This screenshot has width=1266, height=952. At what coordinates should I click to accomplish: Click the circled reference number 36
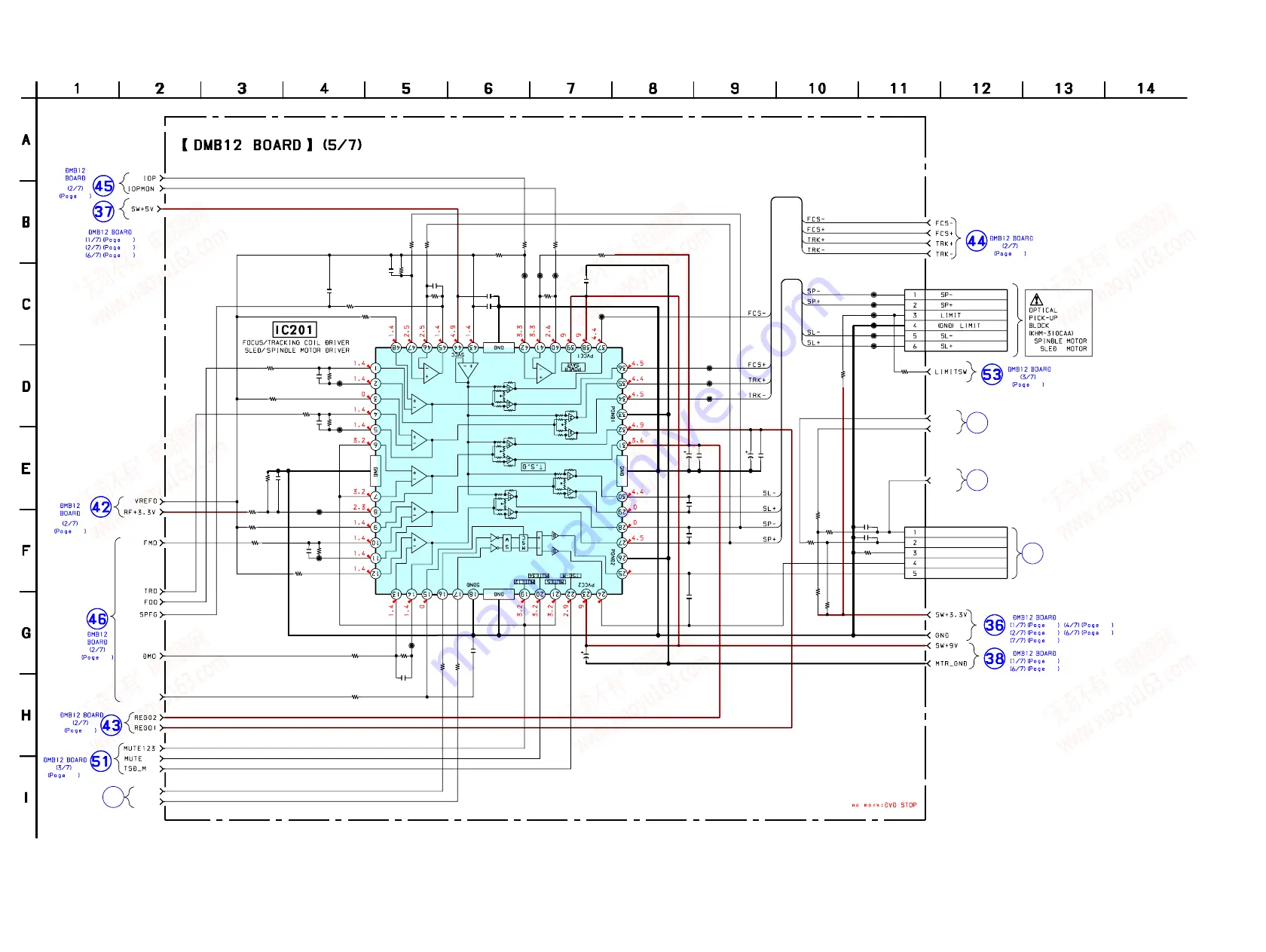tap(995, 625)
